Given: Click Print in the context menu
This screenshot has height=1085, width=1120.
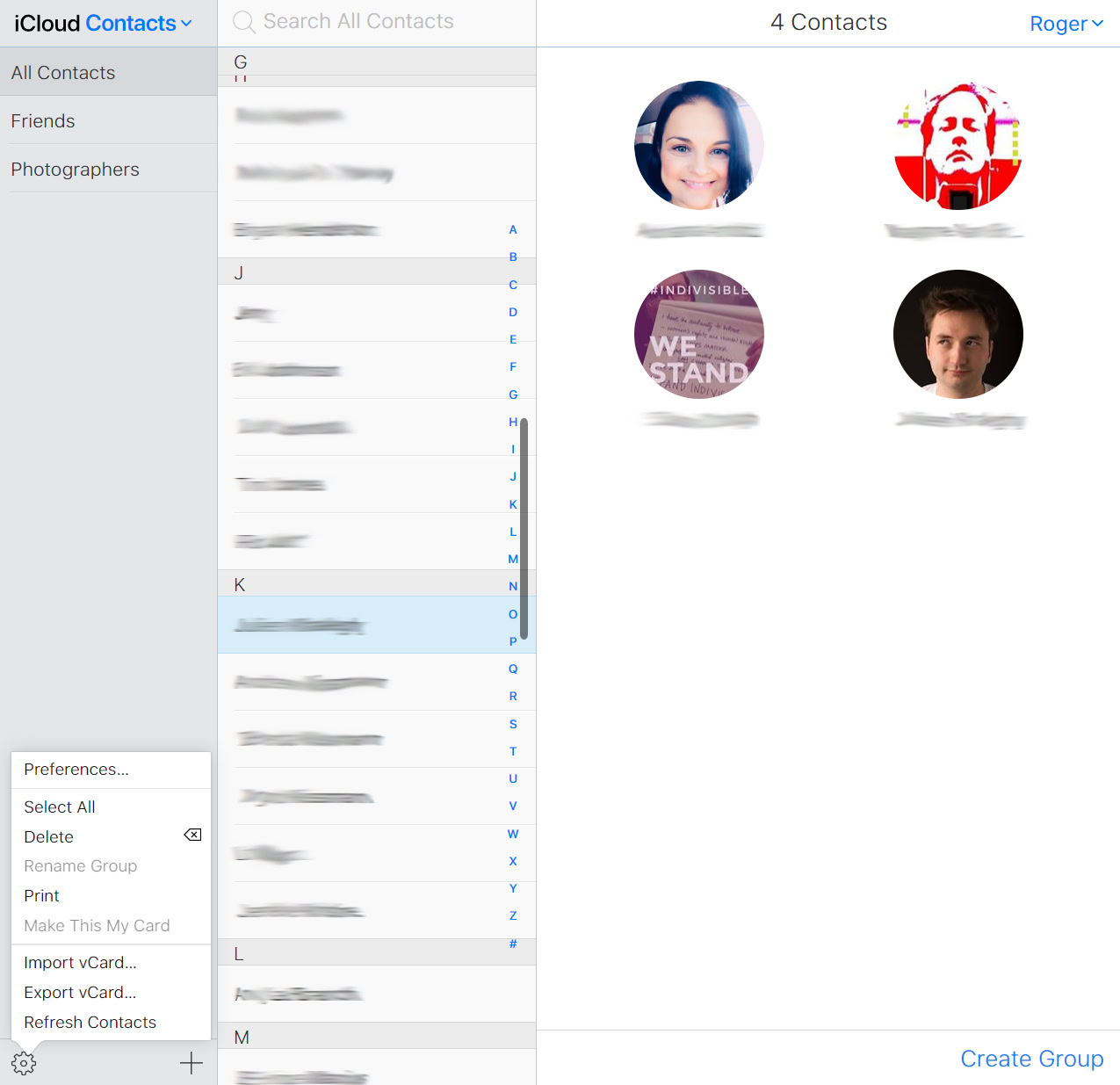Looking at the screenshot, I should 40,895.
